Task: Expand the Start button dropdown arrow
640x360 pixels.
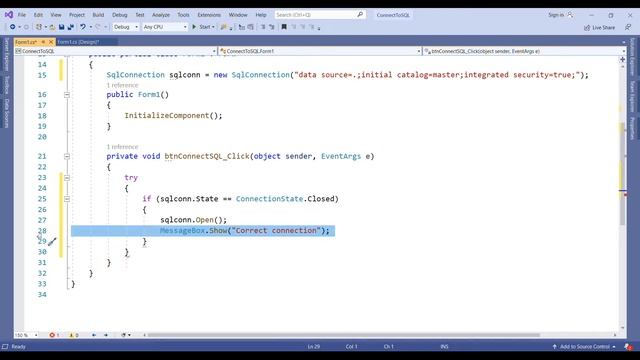Action: pos(213,27)
